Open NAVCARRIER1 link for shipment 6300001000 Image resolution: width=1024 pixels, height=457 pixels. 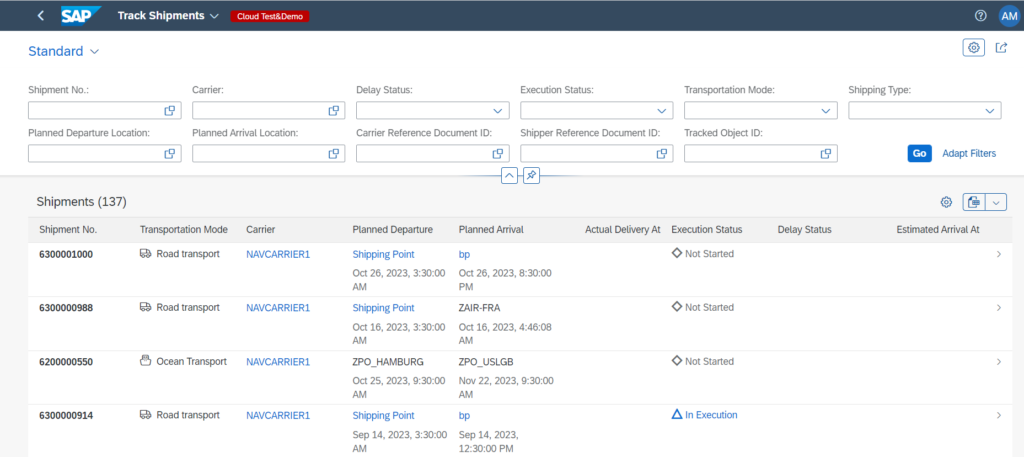278,254
